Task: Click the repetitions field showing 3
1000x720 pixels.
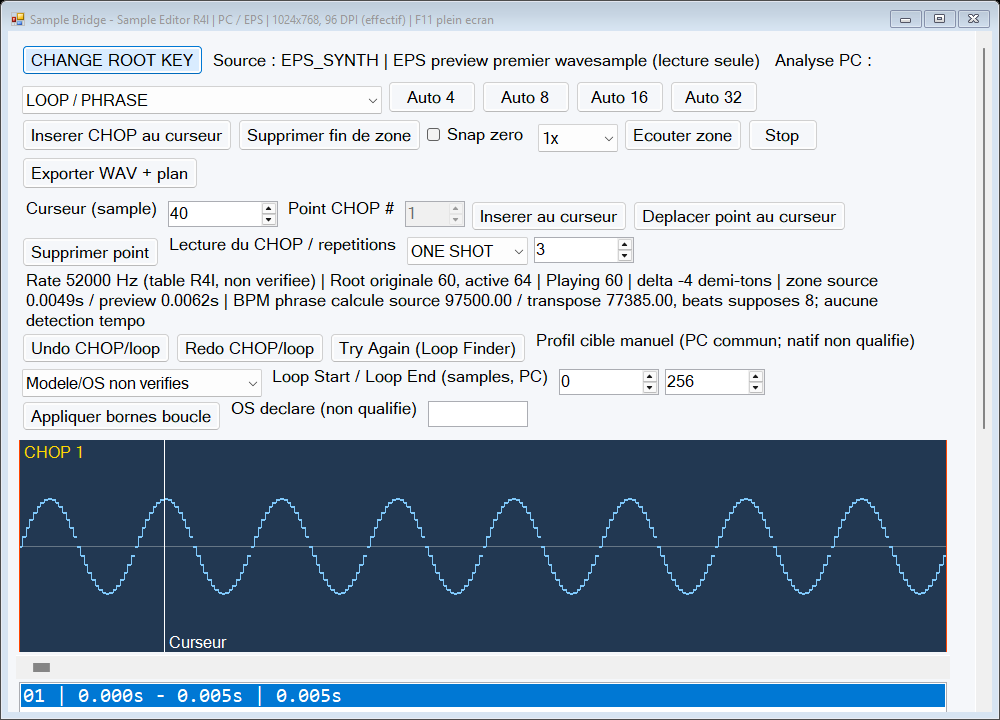Action: [576, 250]
